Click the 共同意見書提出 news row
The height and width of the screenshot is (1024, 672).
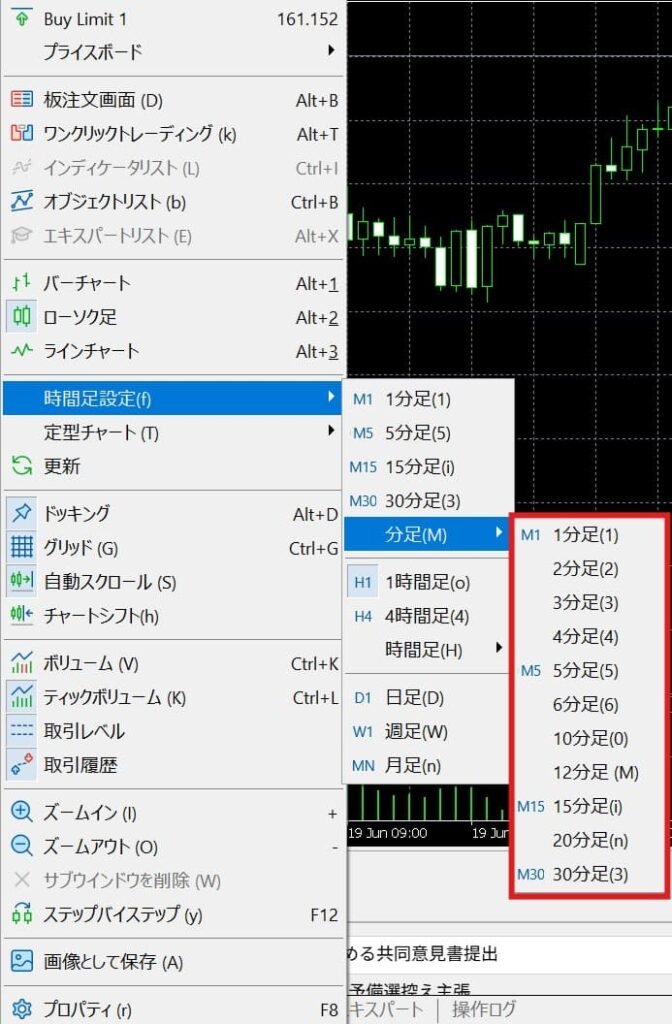509,954
